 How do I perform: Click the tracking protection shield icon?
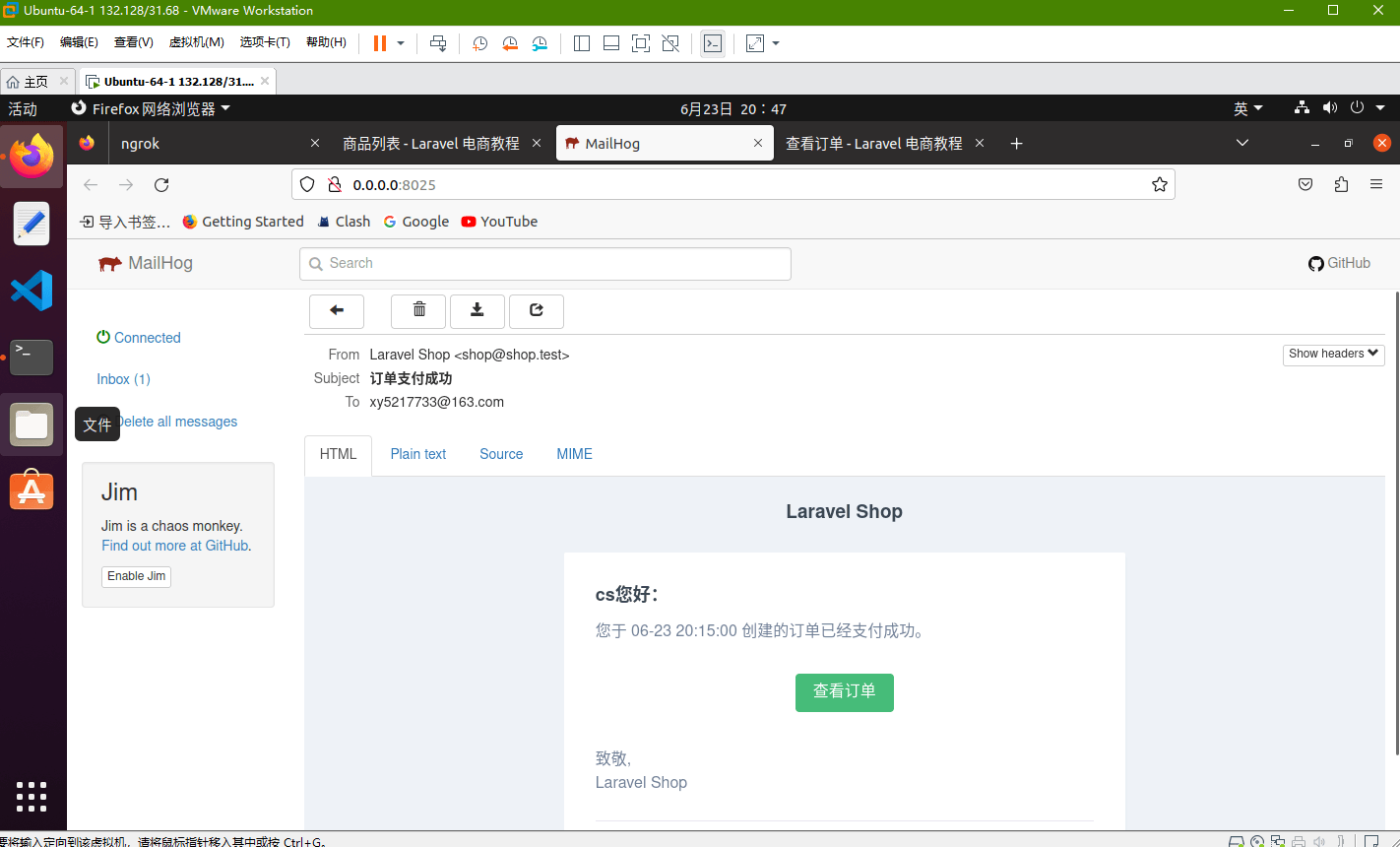[307, 184]
